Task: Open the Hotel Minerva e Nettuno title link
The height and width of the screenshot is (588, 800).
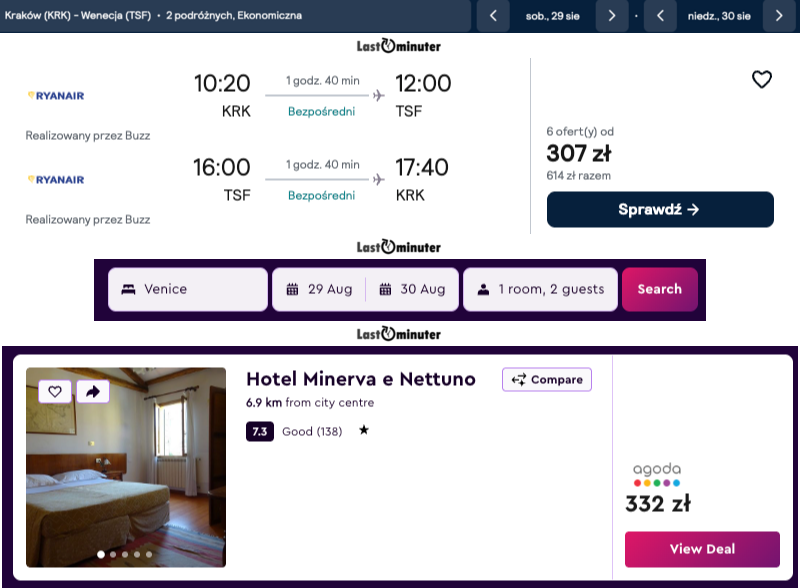Action: (361, 379)
